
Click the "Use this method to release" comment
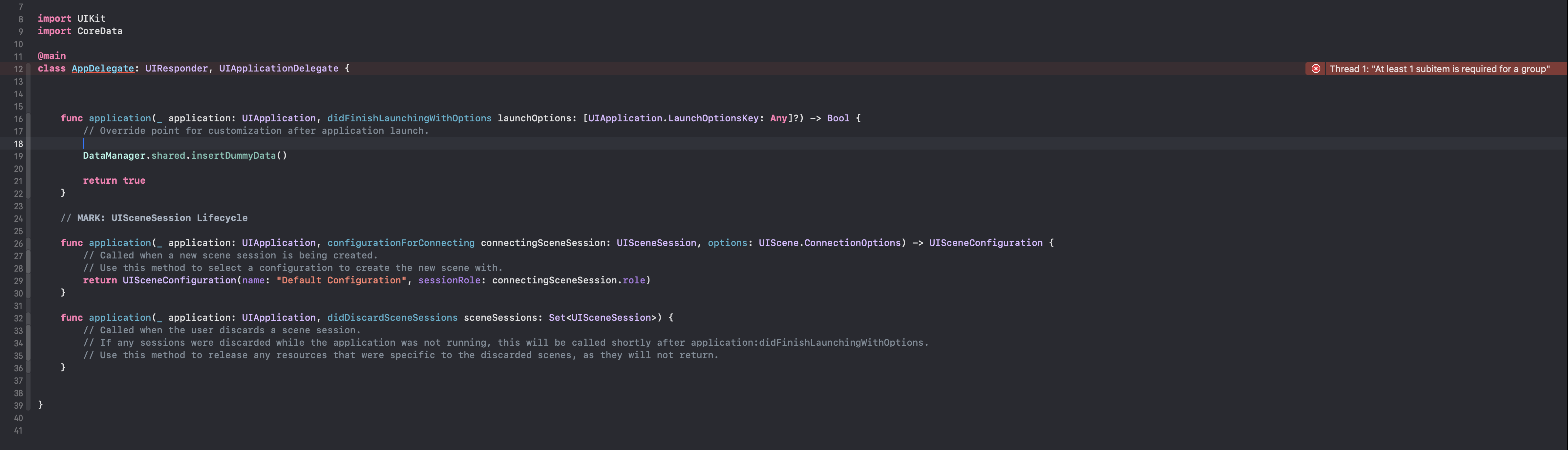coord(400,355)
